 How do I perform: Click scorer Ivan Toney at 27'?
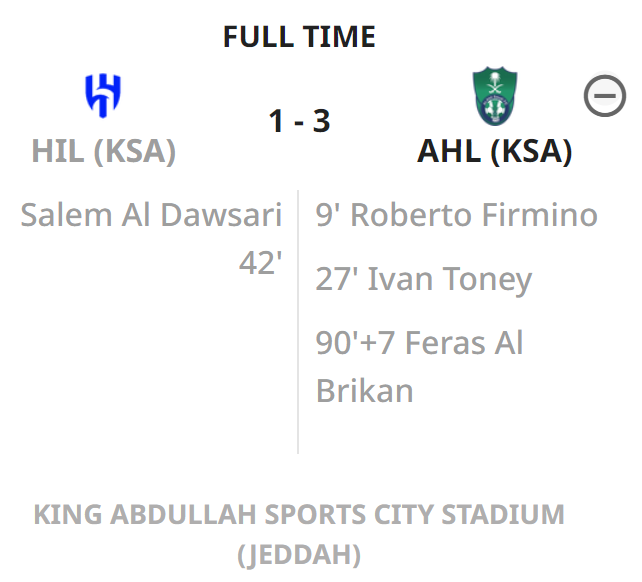point(424,280)
